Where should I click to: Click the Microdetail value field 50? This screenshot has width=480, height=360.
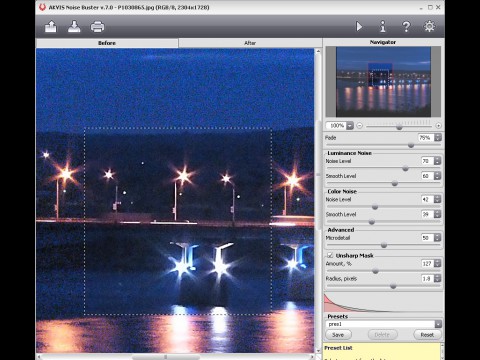click(x=427, y=238)
